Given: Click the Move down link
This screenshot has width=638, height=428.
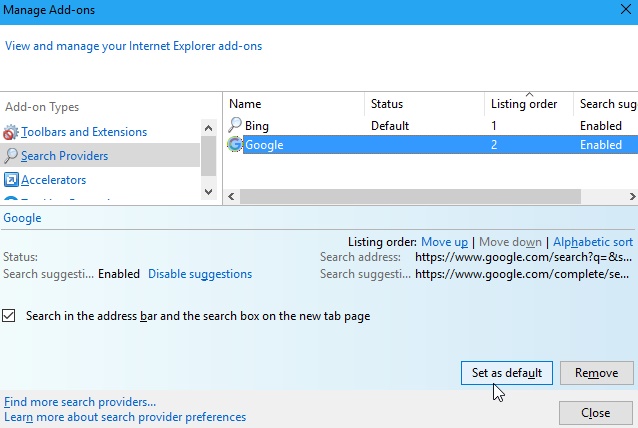Looking at the screenshot, I should click(x=510, y=242).
